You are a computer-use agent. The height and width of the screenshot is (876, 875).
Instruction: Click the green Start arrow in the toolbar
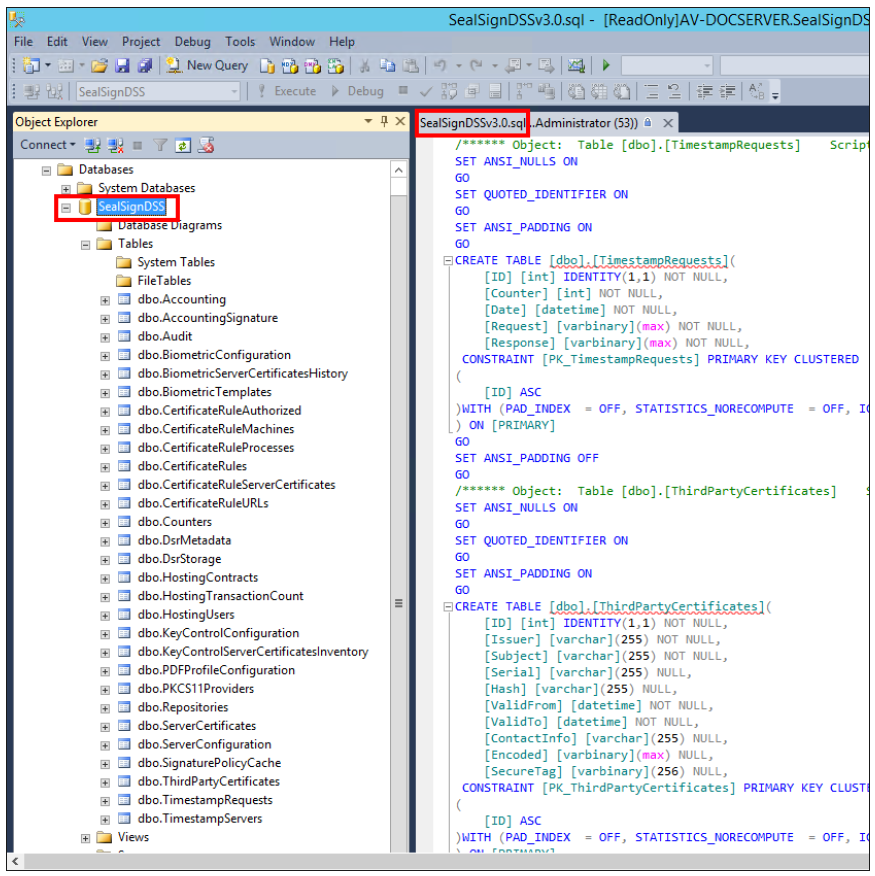tap(606, 66)
